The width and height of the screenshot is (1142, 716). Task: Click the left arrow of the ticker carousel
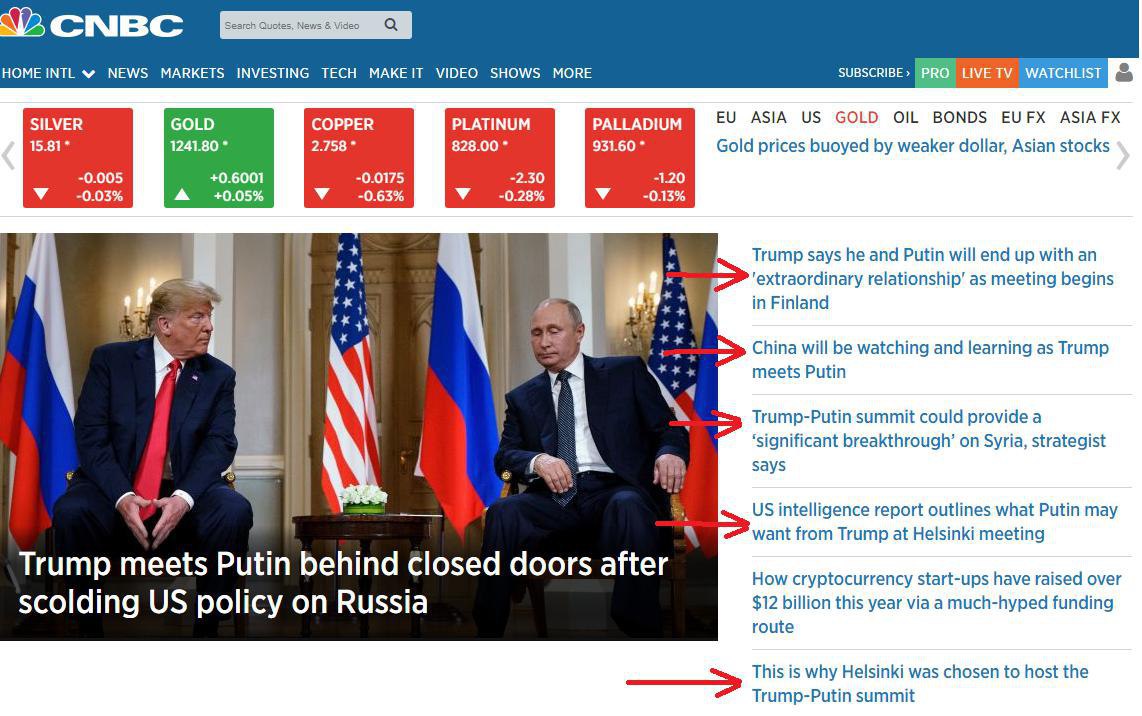click(8, 156)
